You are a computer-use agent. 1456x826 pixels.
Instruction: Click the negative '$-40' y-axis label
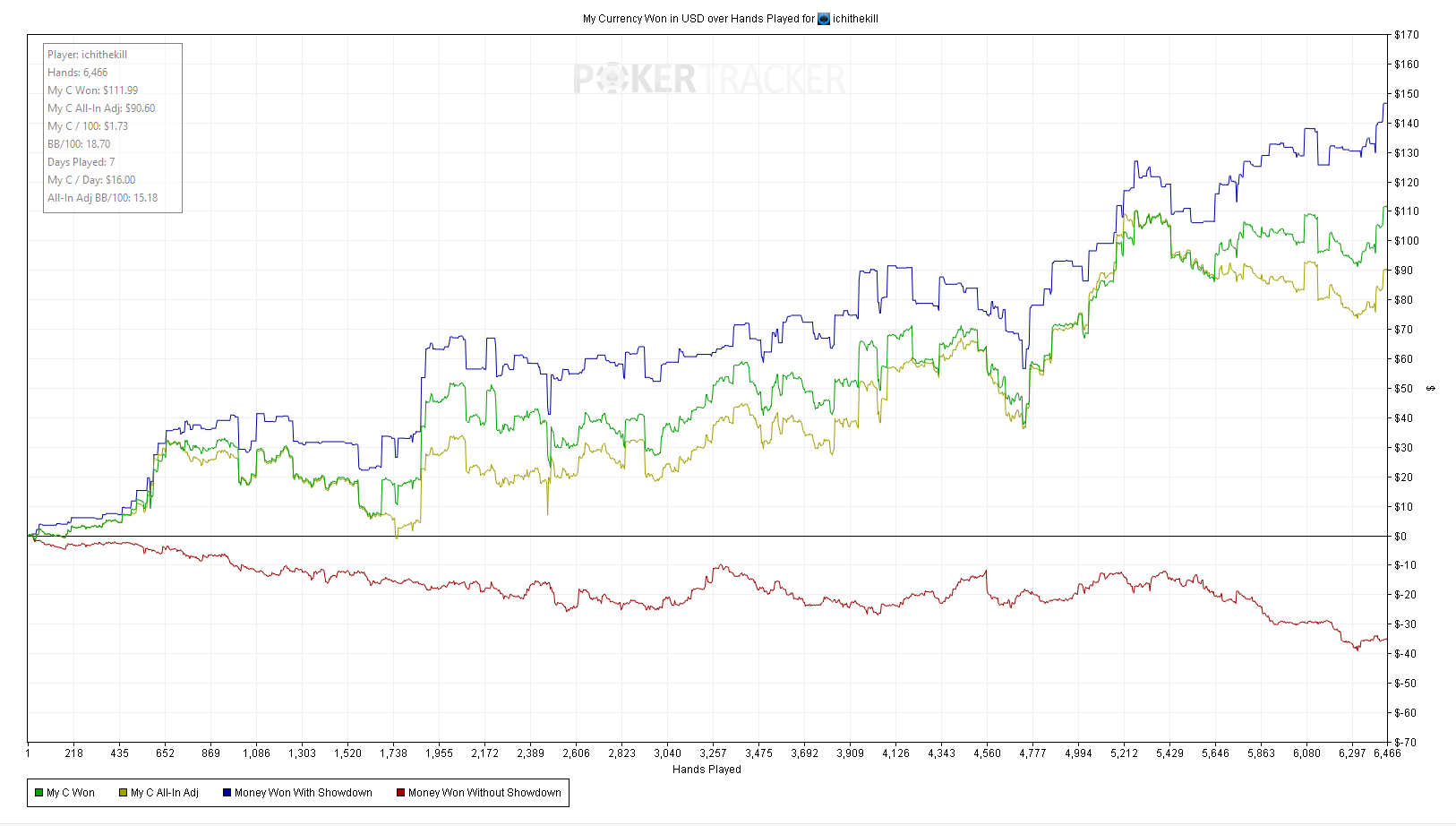(x=1406, y=654)
